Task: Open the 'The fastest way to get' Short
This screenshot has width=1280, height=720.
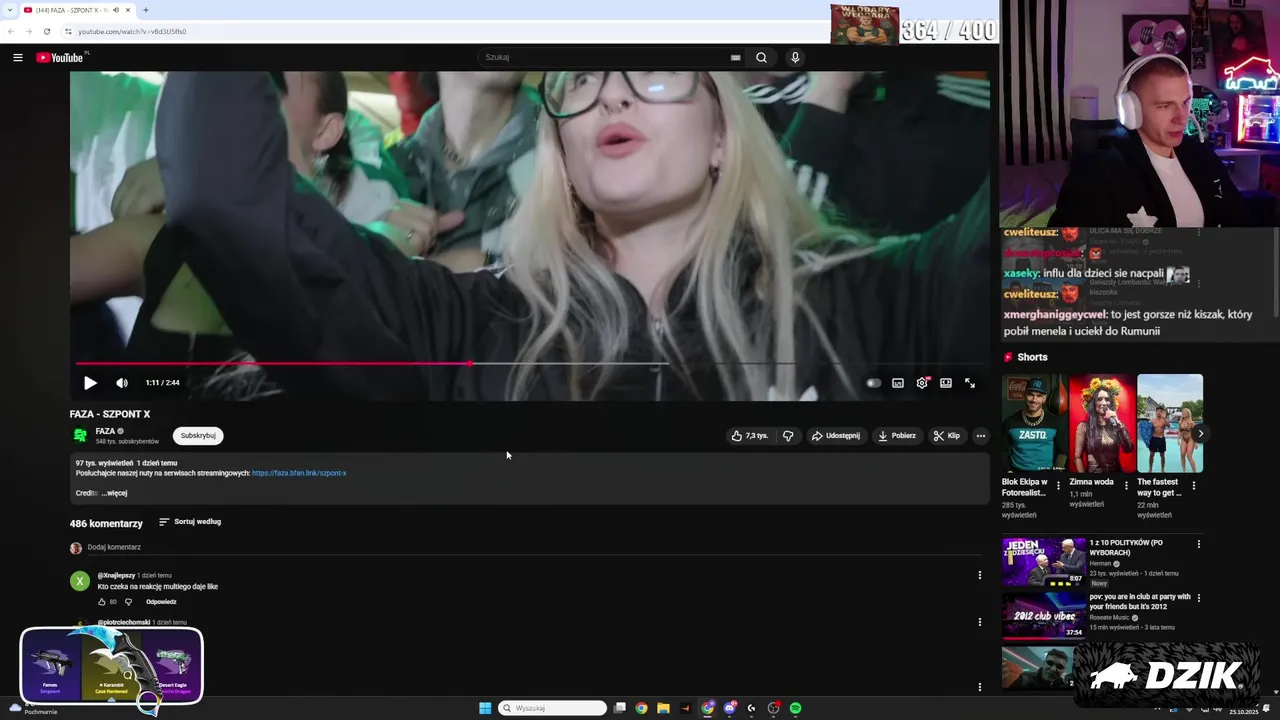Action: click(x=1170, y=423)
